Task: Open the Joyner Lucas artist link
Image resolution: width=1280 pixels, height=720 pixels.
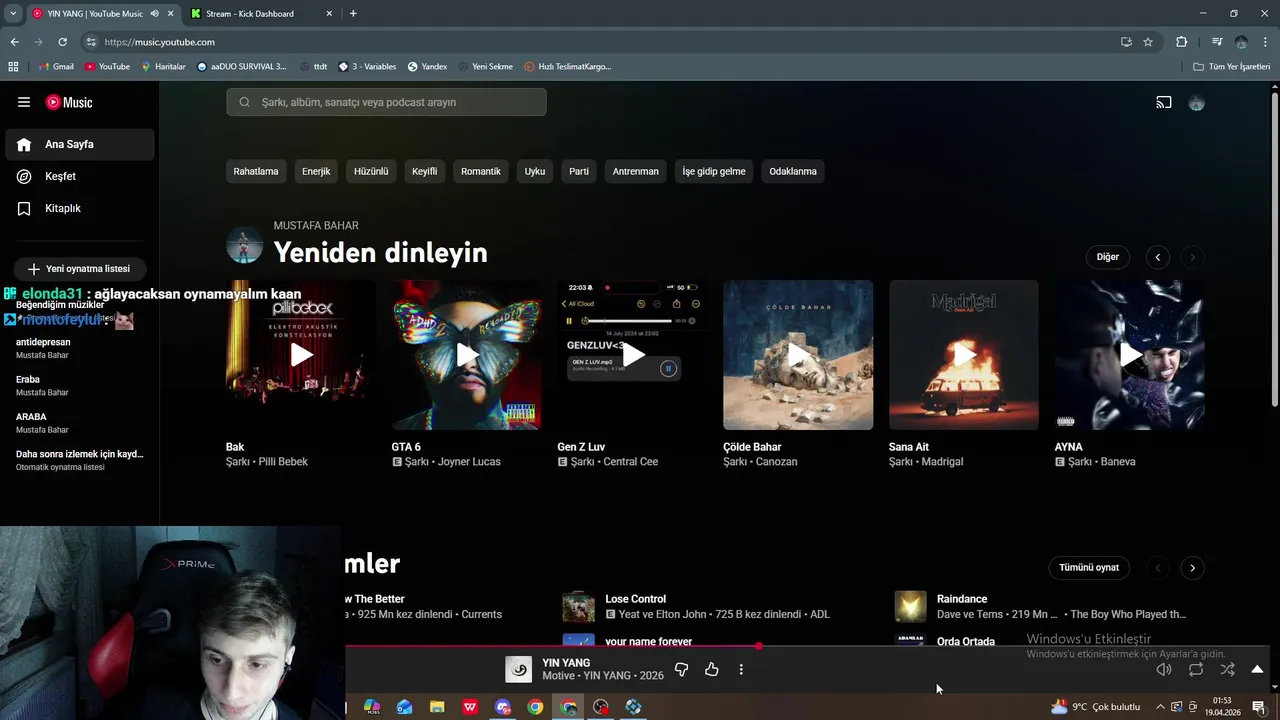Action: 467,462
